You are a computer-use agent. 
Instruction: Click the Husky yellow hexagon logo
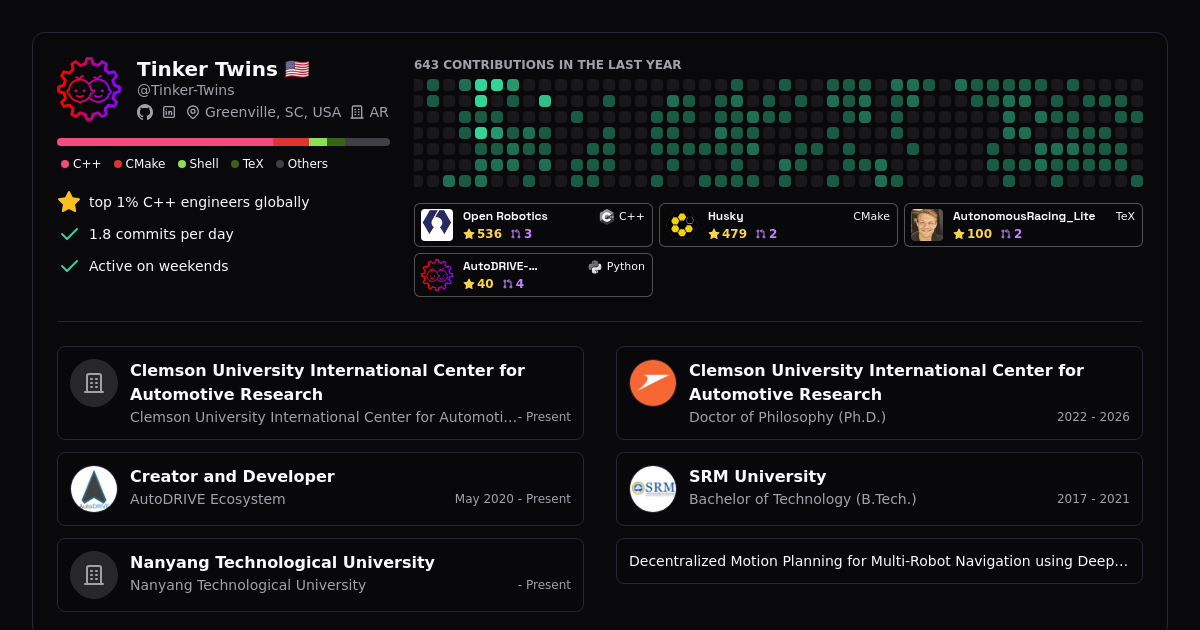[682, 225]
